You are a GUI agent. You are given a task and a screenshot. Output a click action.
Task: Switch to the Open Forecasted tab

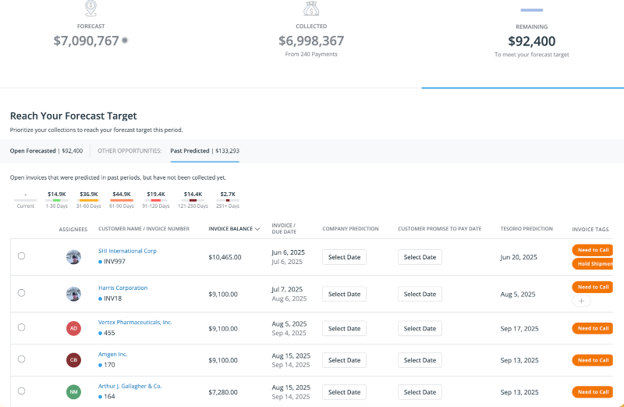[46, 151]
